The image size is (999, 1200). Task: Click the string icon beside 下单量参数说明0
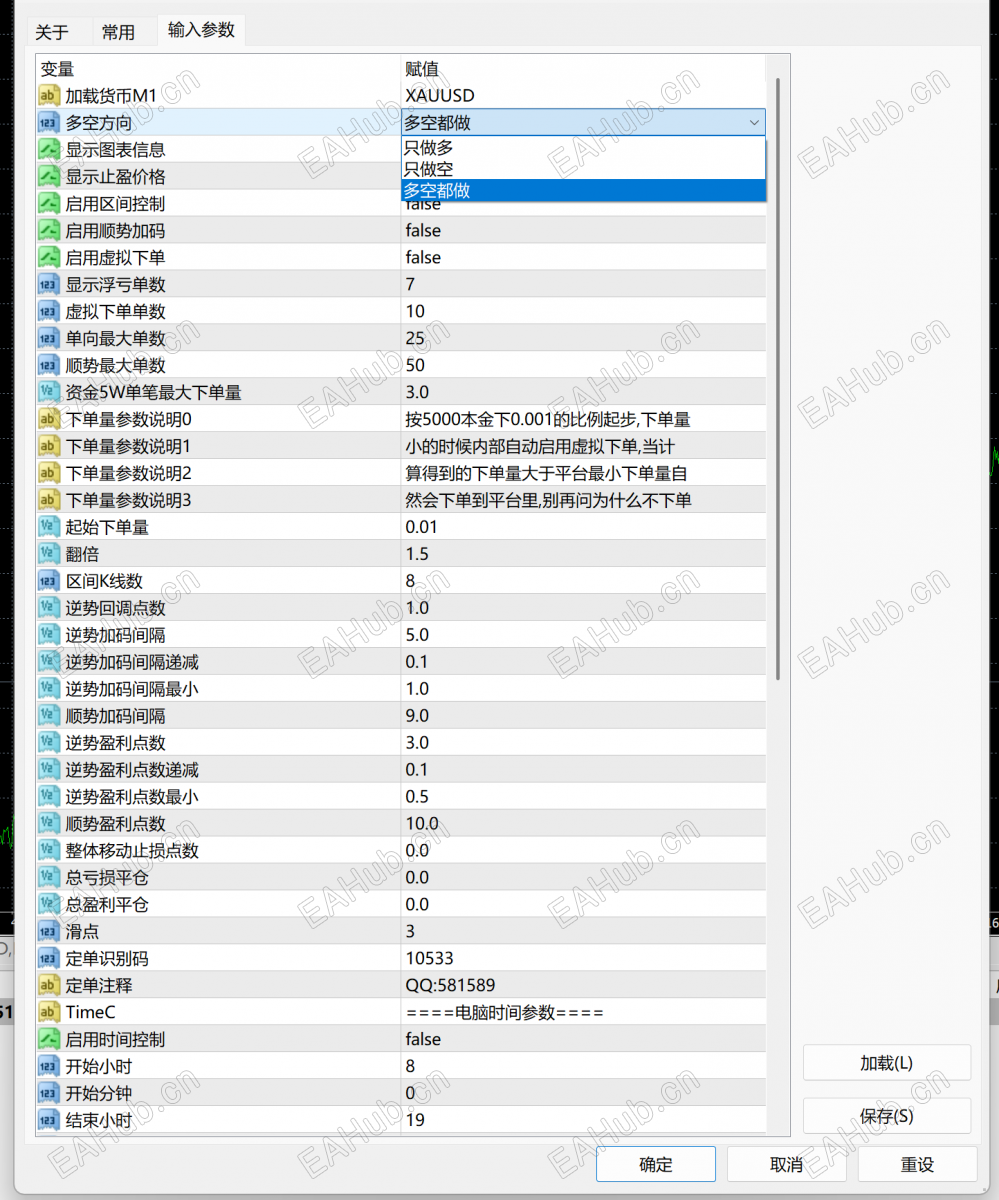(x=49, y=419)
